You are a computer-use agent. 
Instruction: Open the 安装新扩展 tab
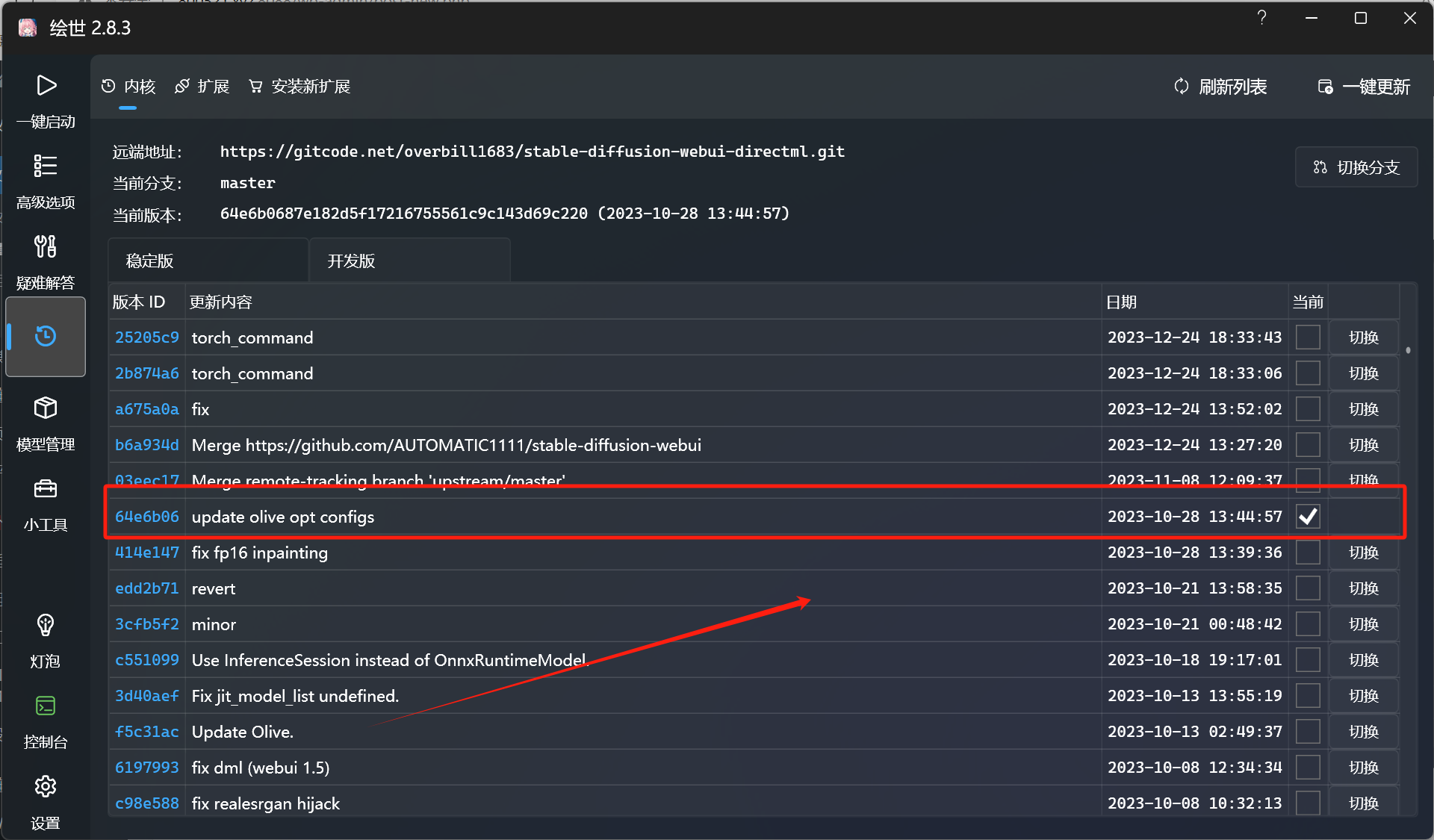300,87
